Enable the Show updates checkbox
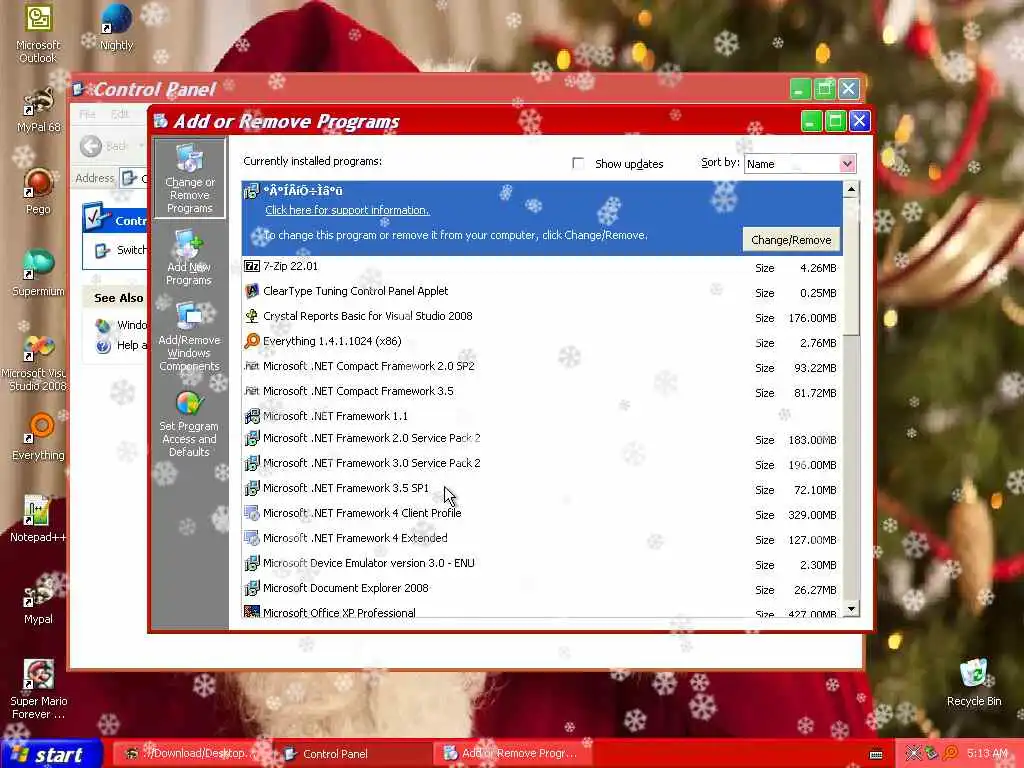Viewport: 1024px width, 768px height. pos(578,163)
